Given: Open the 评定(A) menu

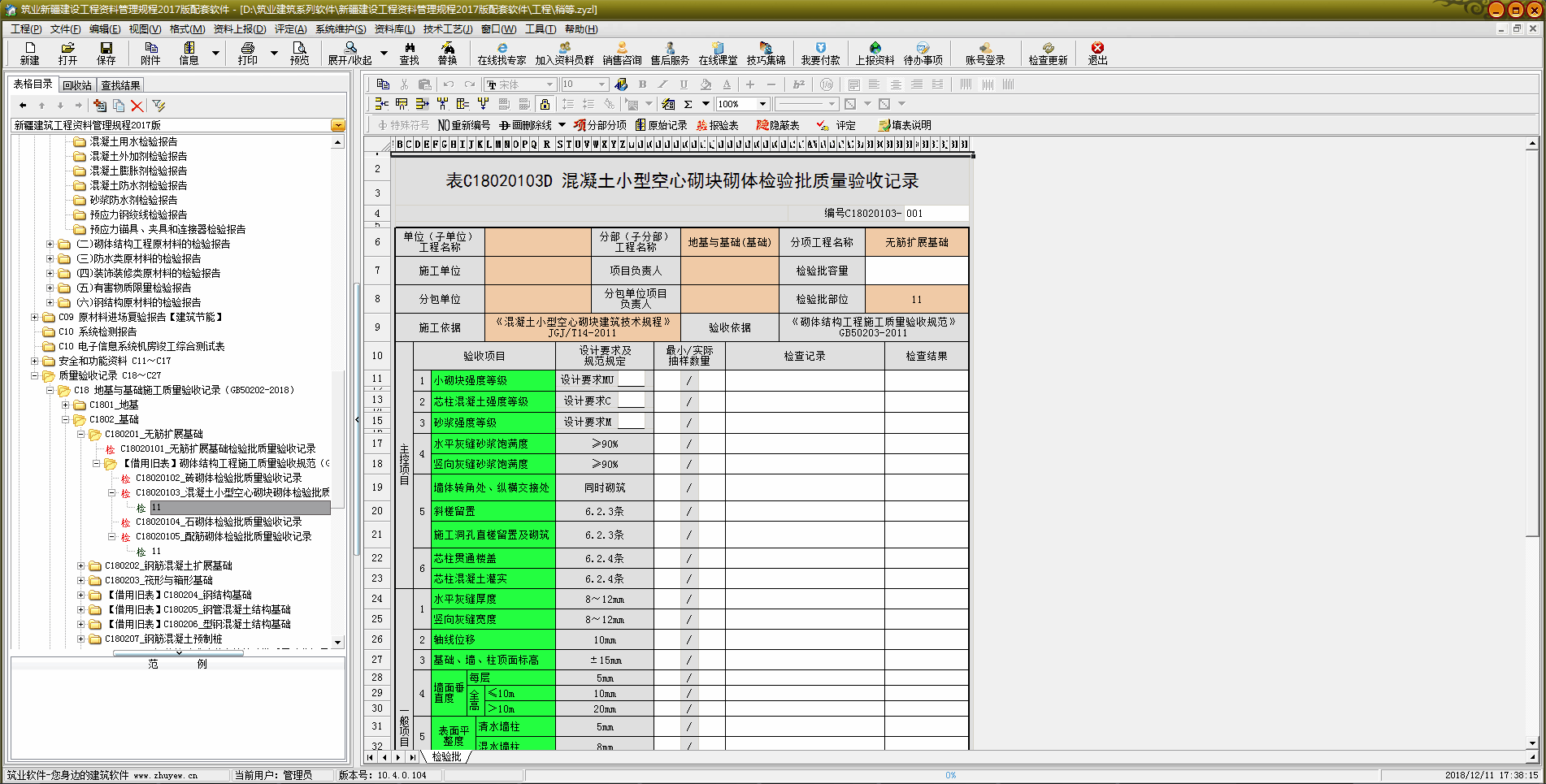Looking at the screenshot, I should pos(290,29).
